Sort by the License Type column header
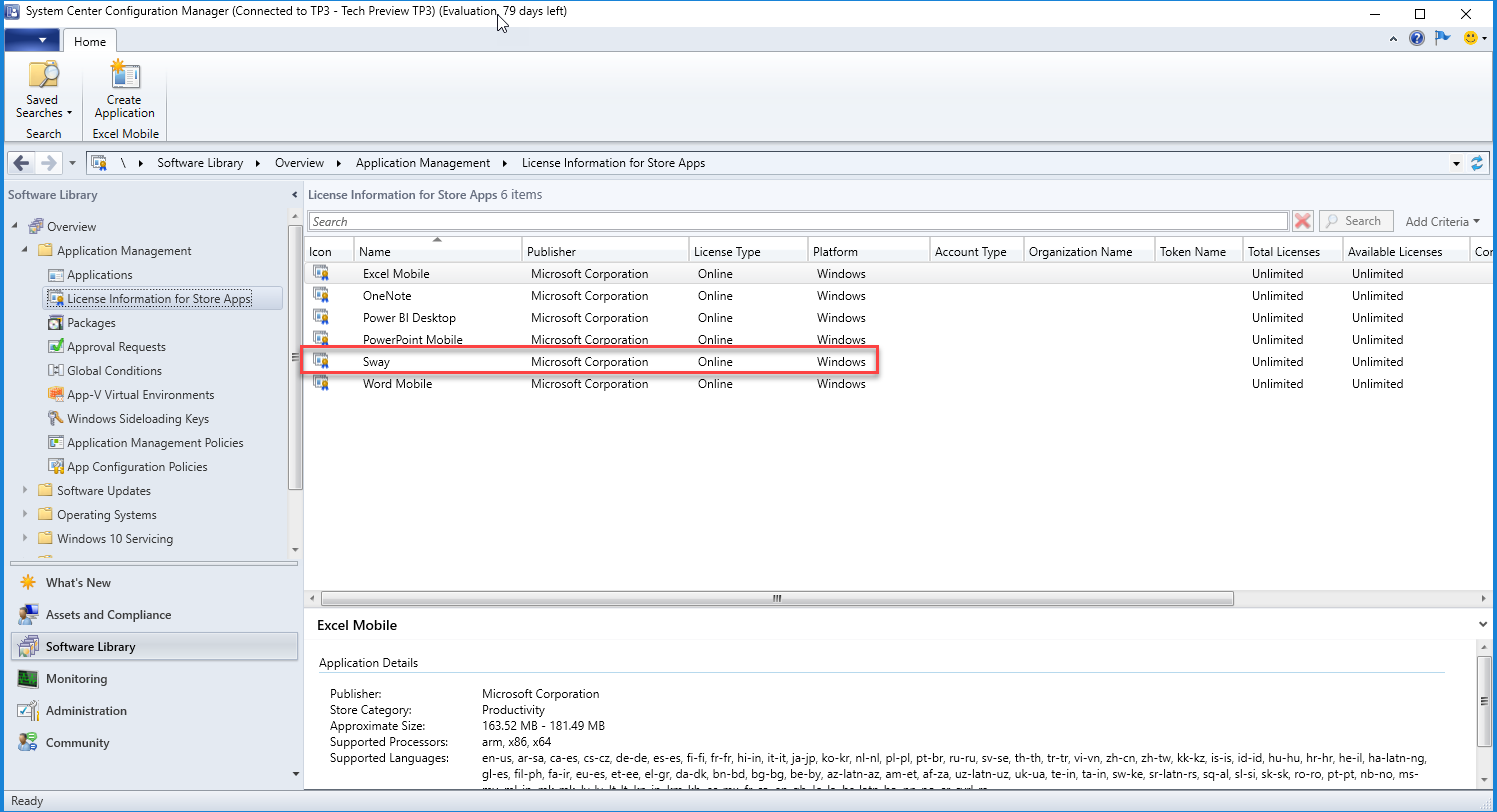This screenshot has height=812, width=1497. coord(748,251)
